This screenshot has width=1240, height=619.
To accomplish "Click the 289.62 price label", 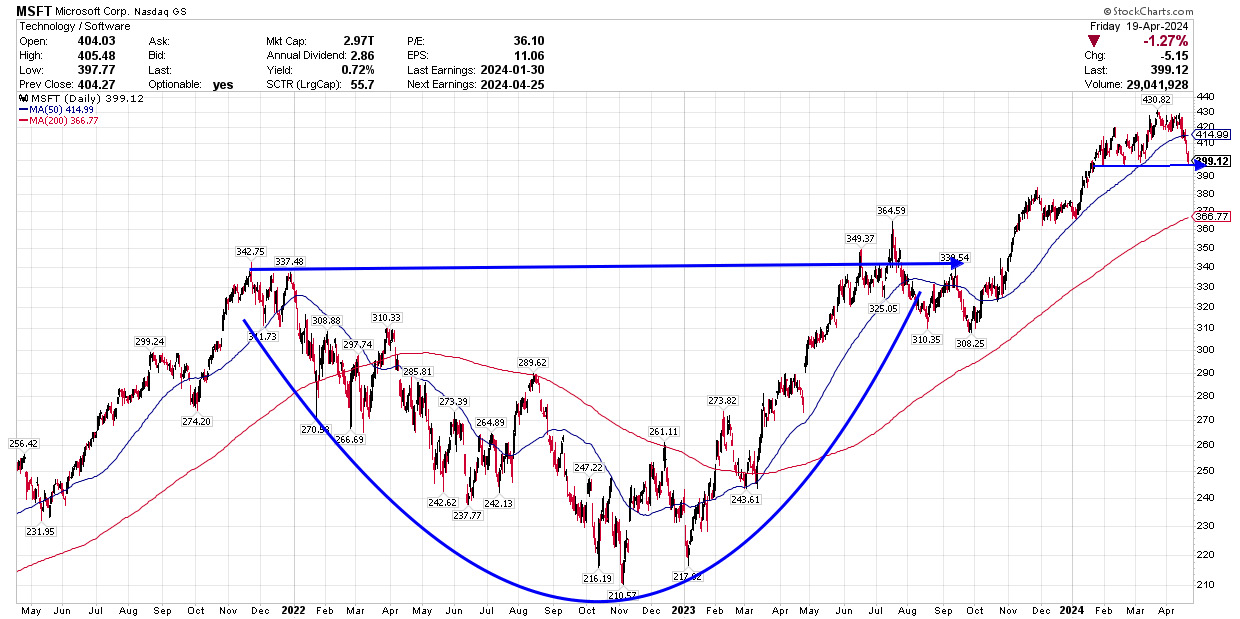I will pos(532,363).
